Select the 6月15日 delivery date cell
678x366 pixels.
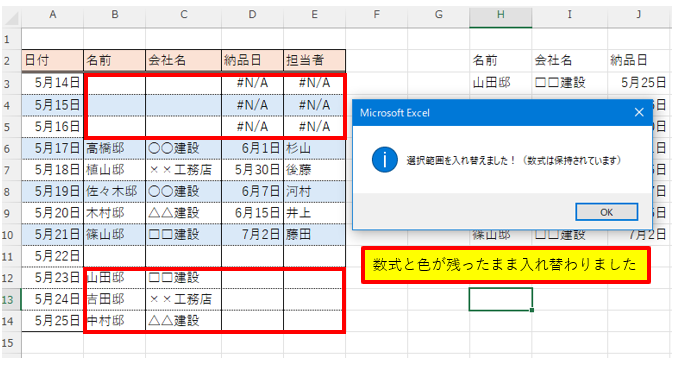[x=253, y=213]
